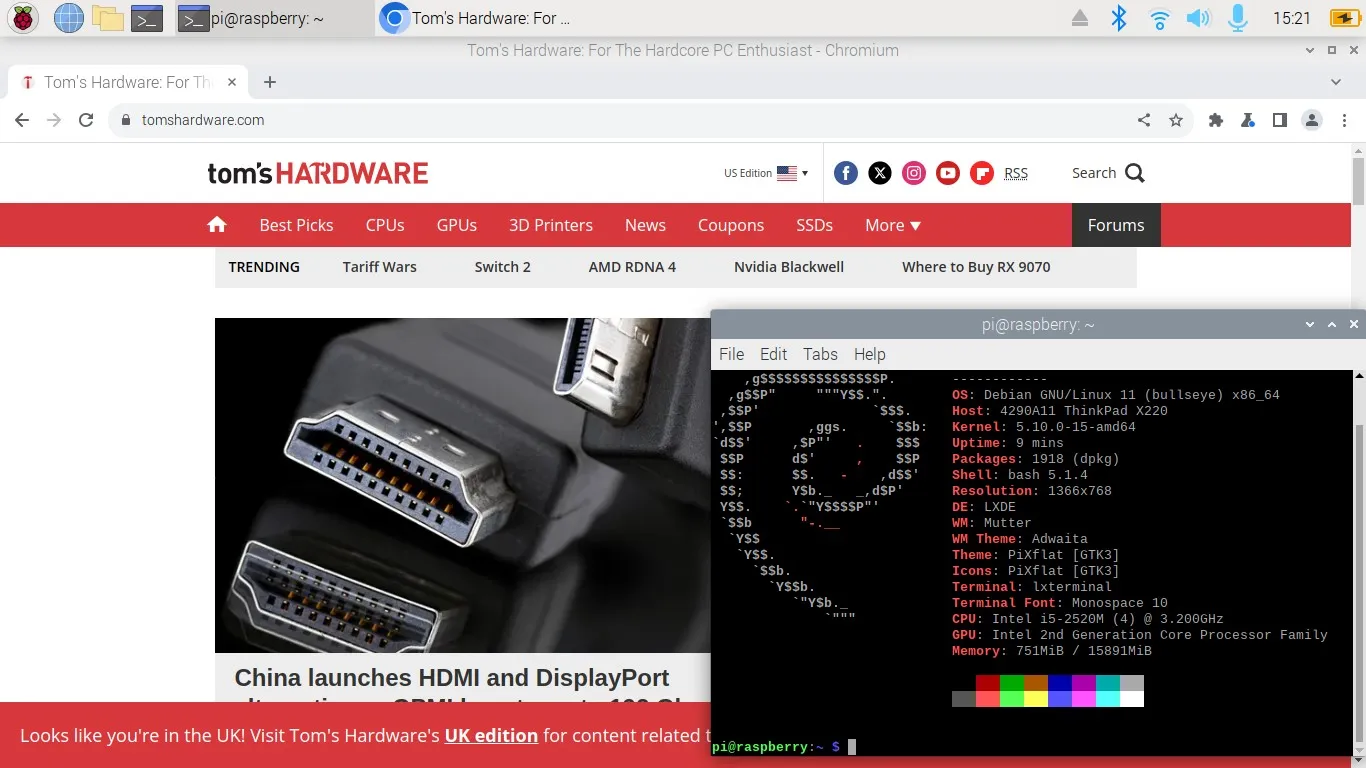Open trending topic AMD RDNA 4
The width and height of the screenshot is (1366, 768).
[x=632, y=267]
